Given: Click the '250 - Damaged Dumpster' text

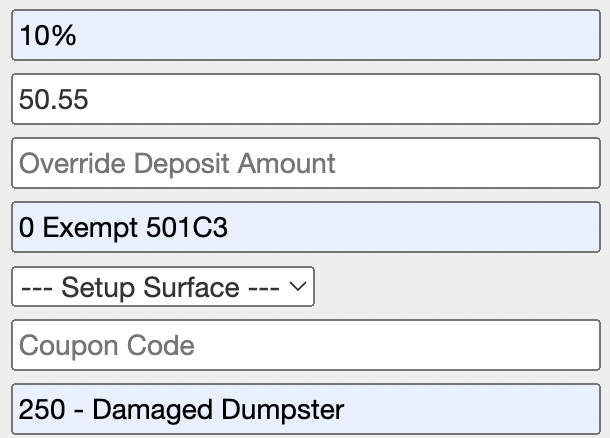Looking at the screenshot, I should (x=181, y=410).
